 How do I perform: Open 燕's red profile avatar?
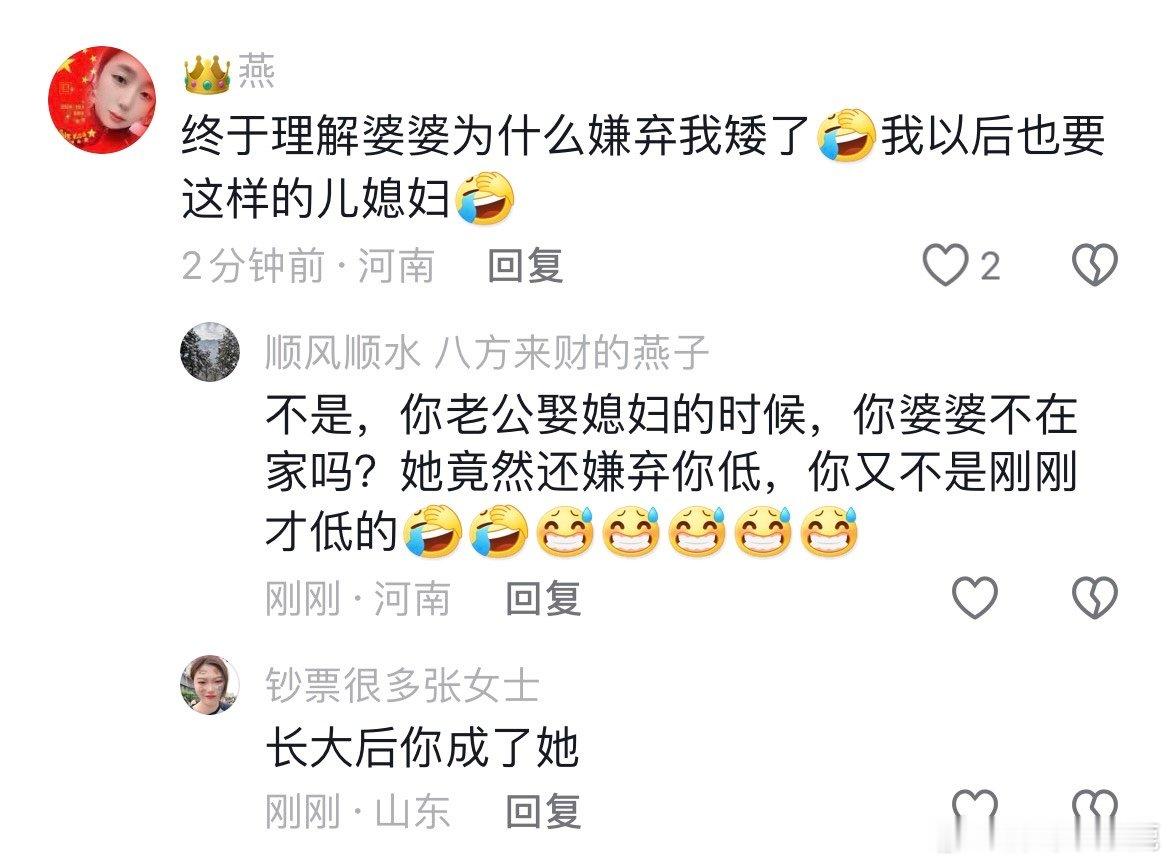click(102, 99)
